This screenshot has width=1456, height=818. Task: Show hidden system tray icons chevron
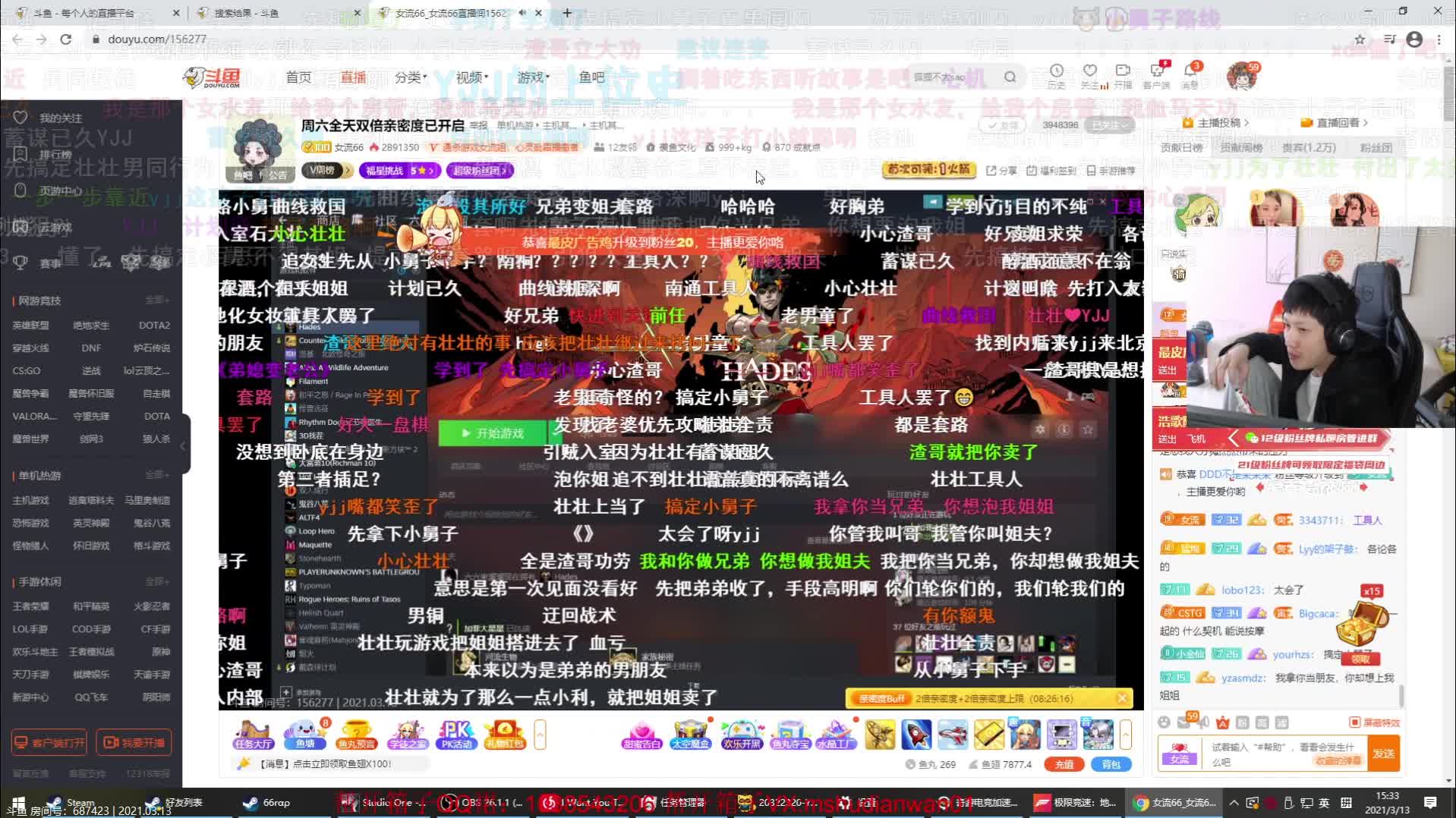pos(1234,803)
